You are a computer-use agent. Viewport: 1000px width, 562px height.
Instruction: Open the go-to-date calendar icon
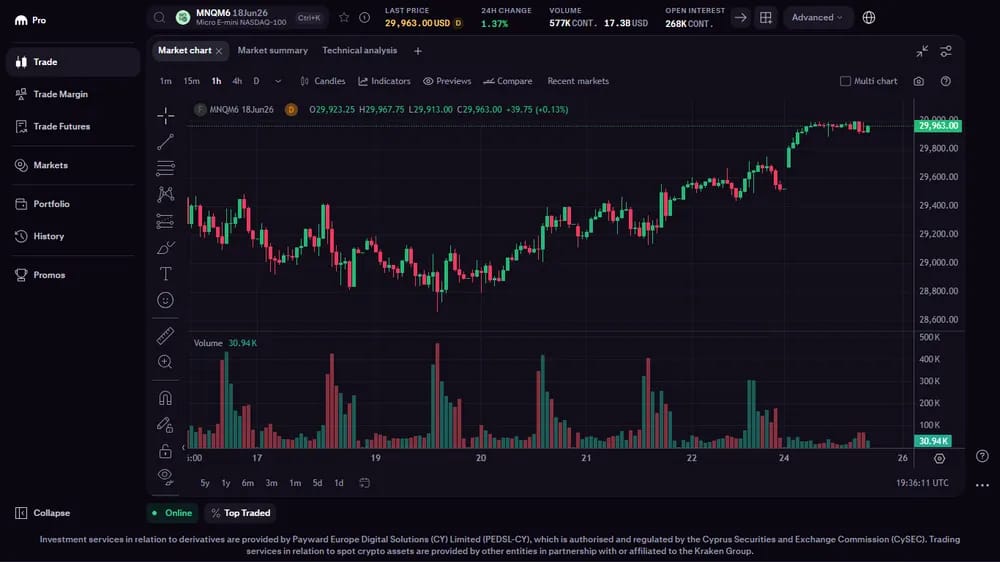tap(364, 483)
